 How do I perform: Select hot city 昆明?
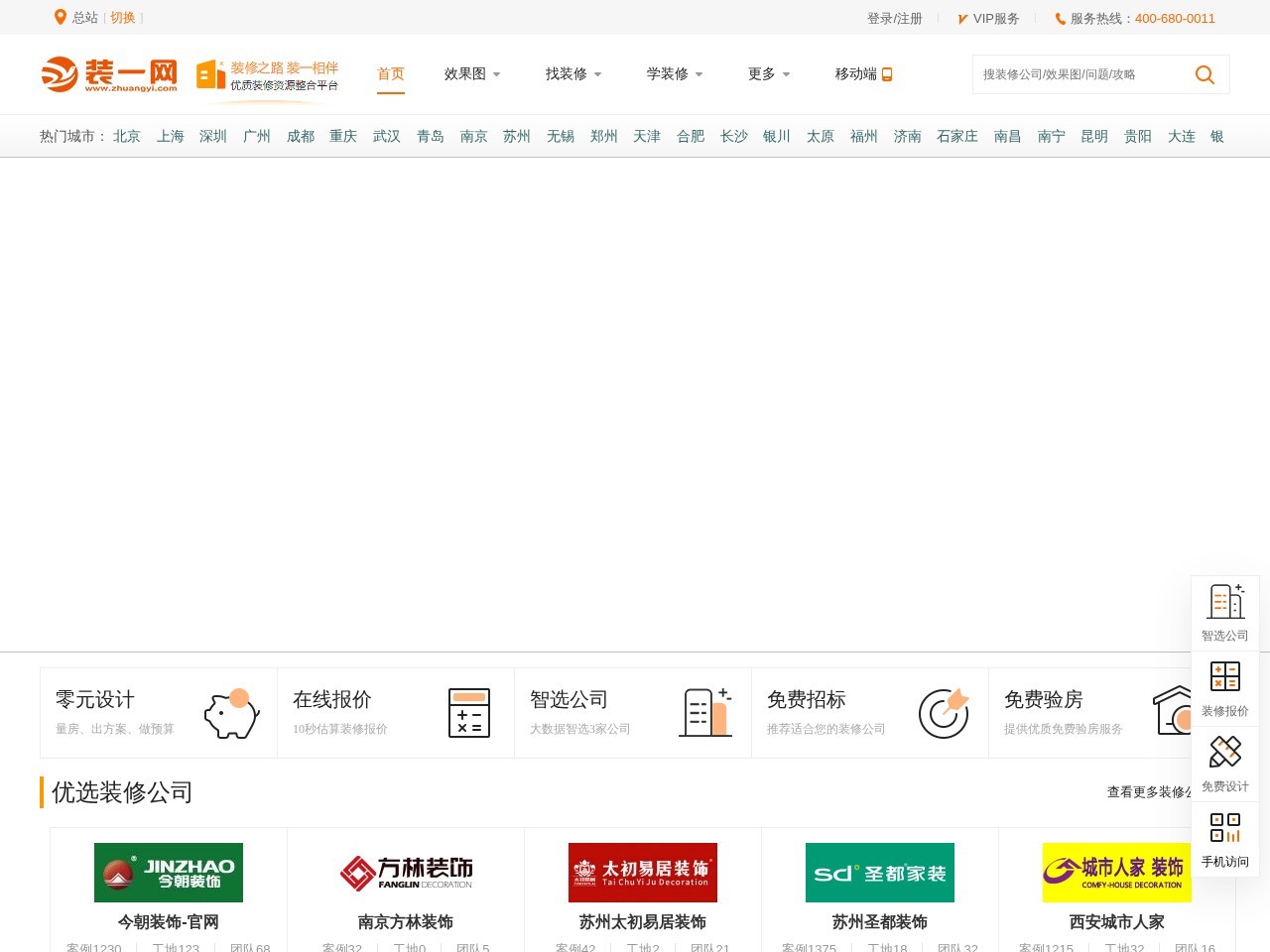1094,137
